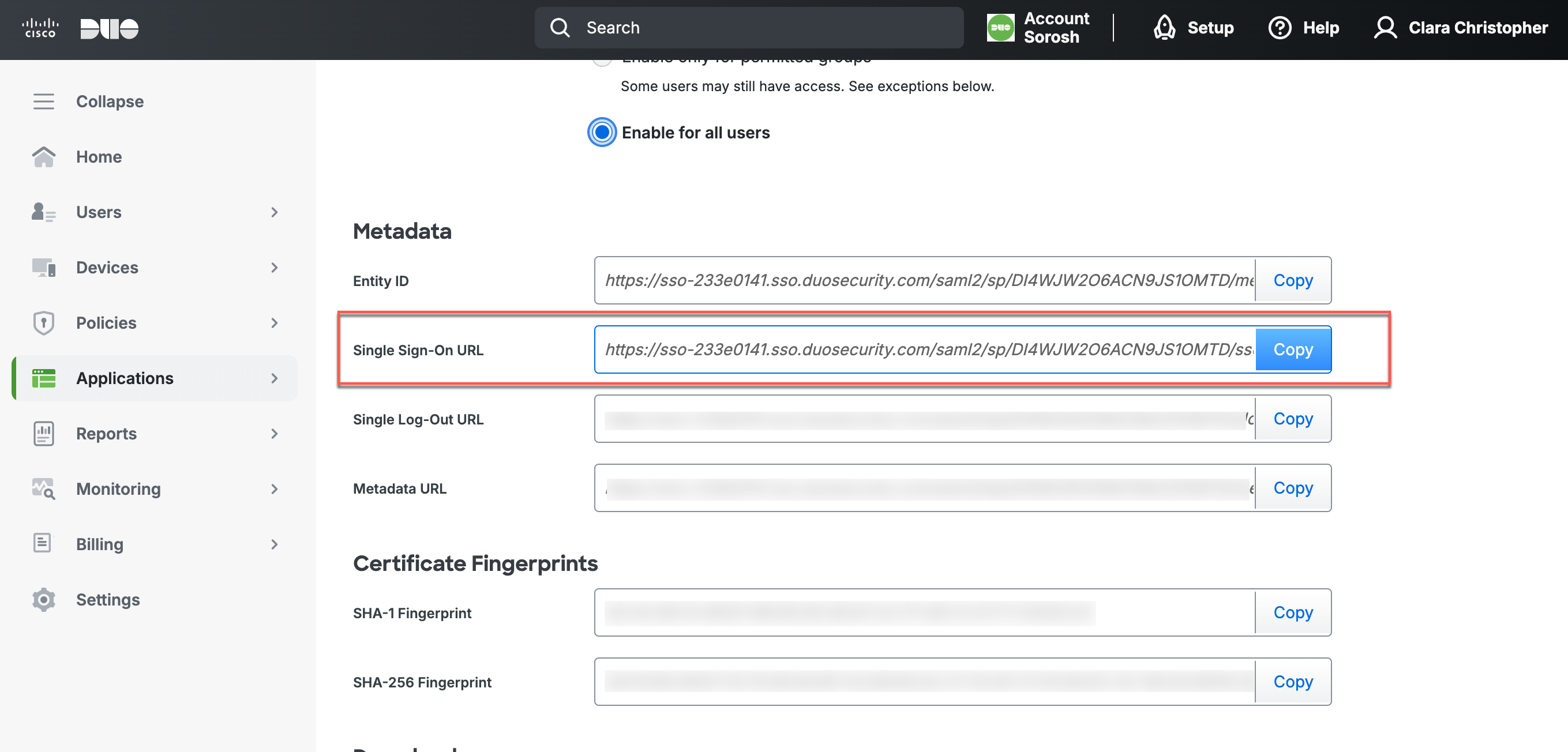Click the Settings gear icon
The height and width of the screenshot is (752, 1568).
(x=43, y=599)
